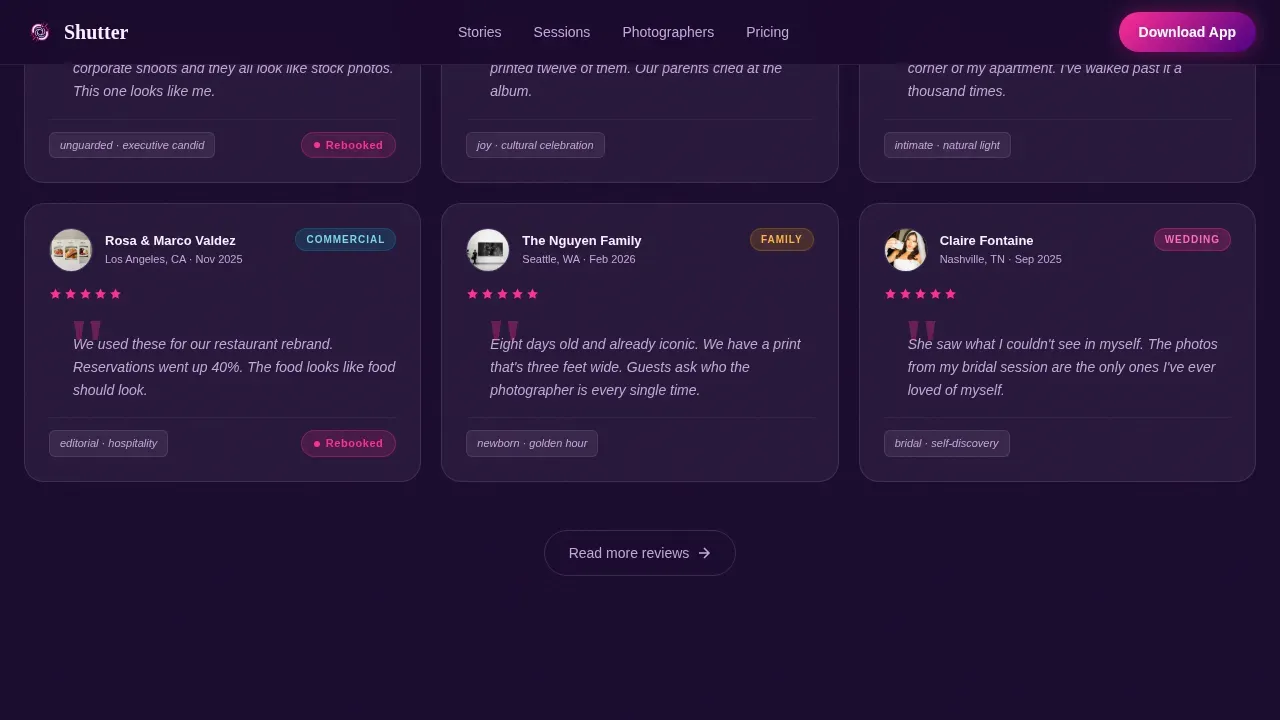1280x720 pixels.
Task: View the Pricing page
Action: coord(767,32)
